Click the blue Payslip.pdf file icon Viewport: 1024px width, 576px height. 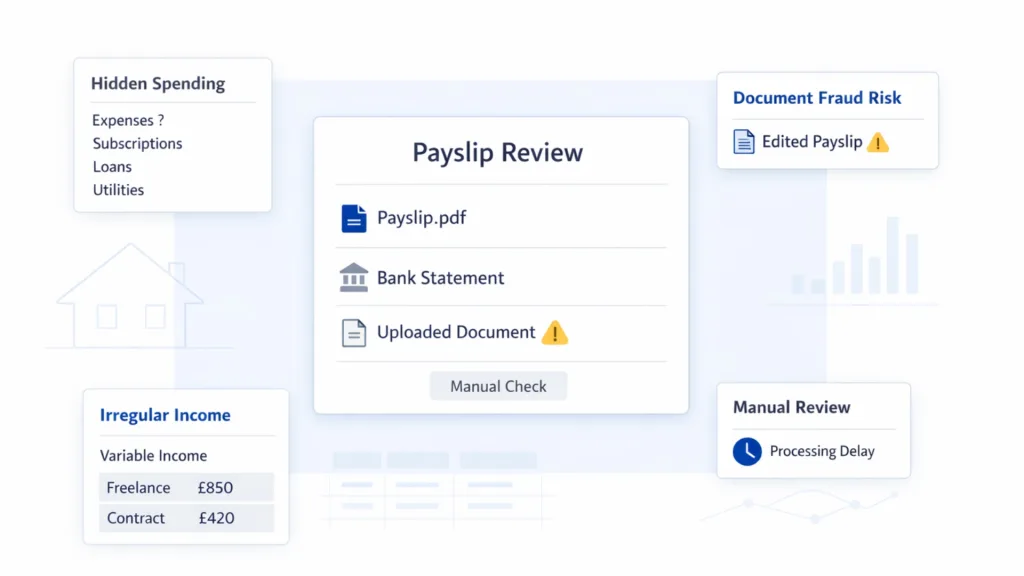[x=354, y=218]
